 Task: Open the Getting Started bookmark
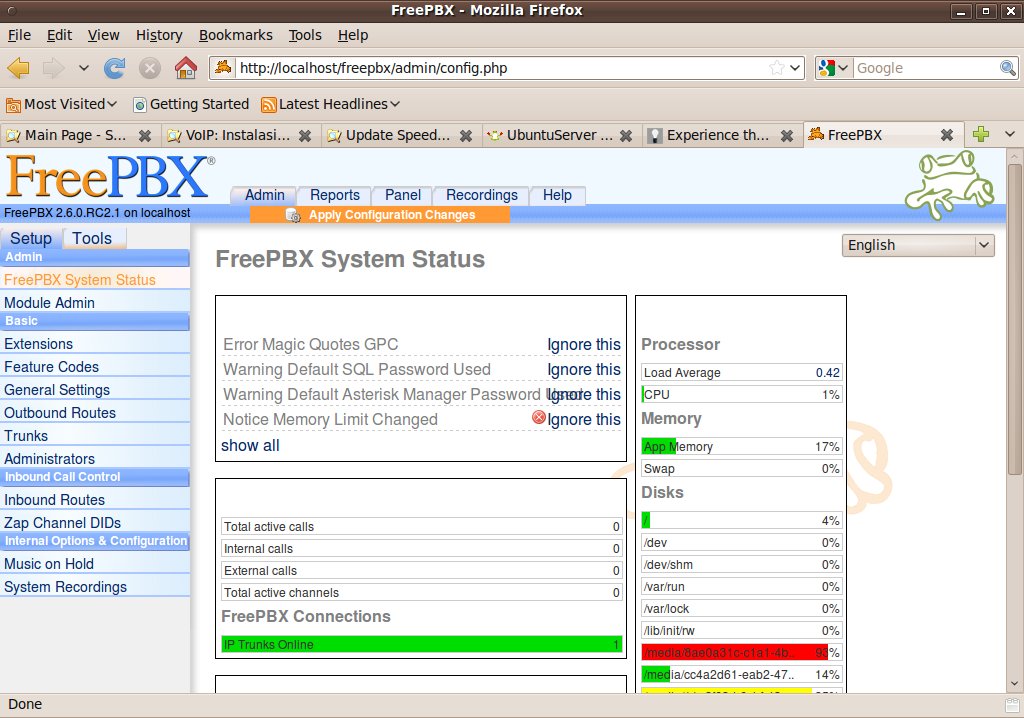191,105
